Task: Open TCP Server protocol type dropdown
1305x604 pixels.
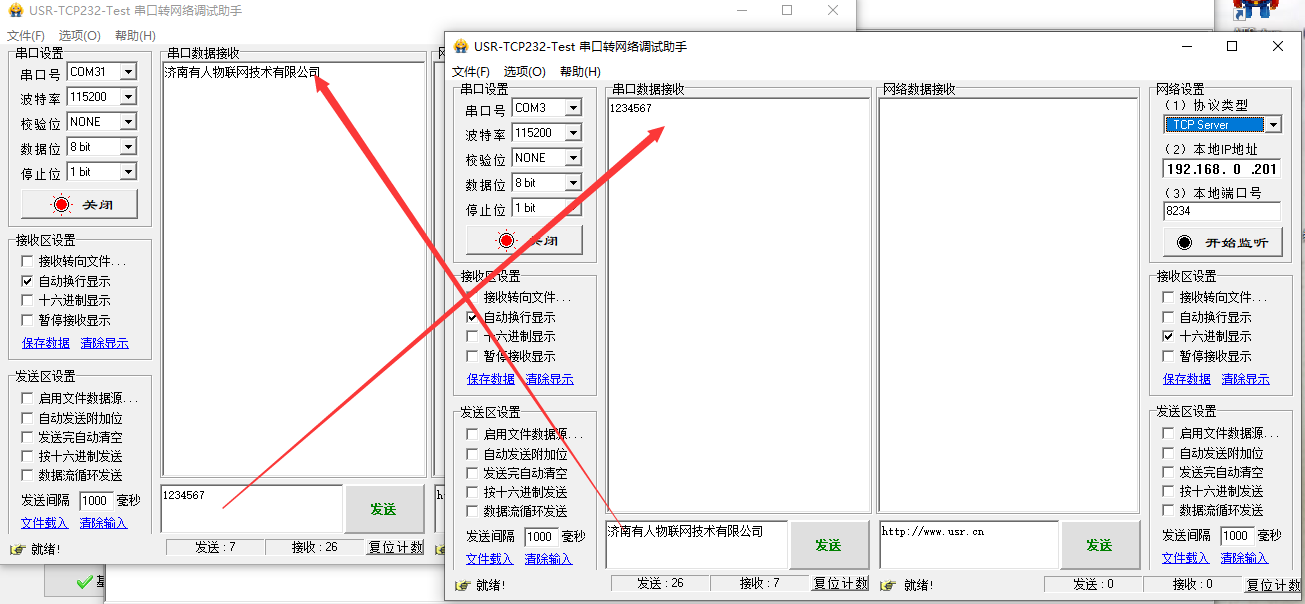Action: [x=1273, y=125]
